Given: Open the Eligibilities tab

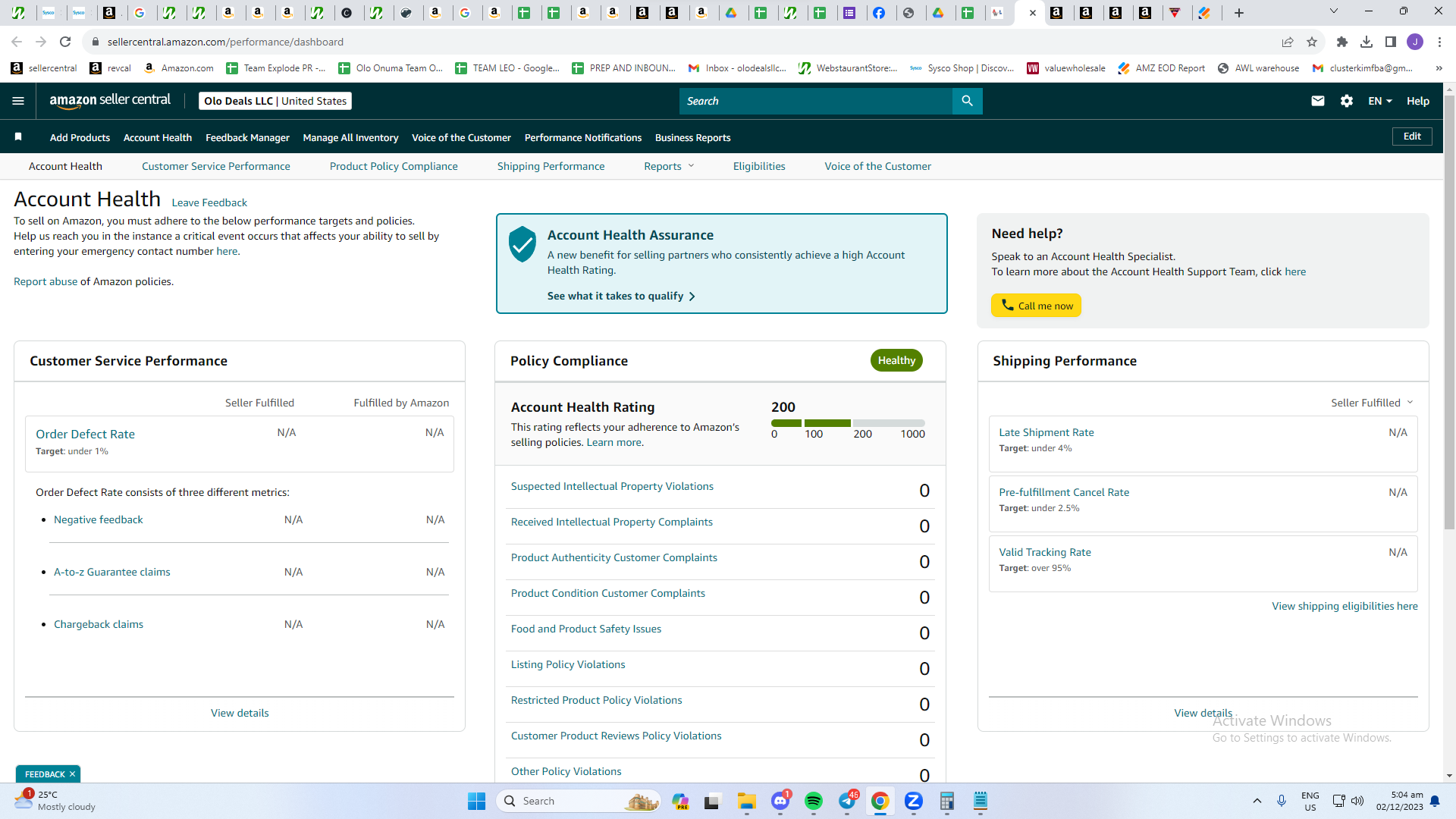Looking at the screenshot, I should 759,166.
